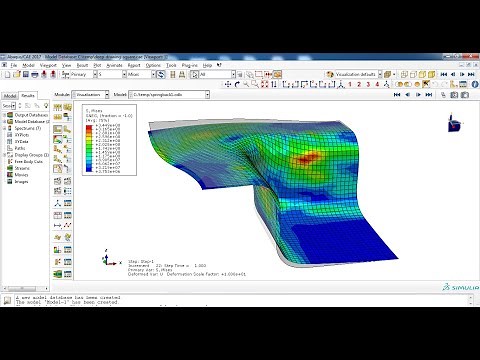Print the viewport with the printer icon
The image size is (480, 360).
pos(35,74)
